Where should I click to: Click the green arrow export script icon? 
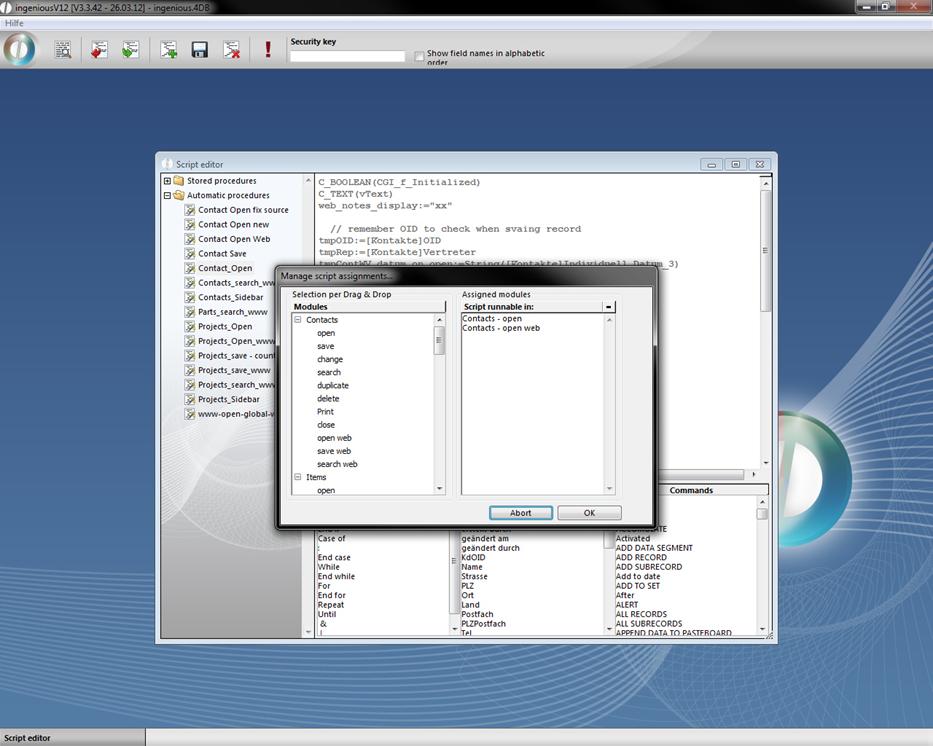[130, 49]
